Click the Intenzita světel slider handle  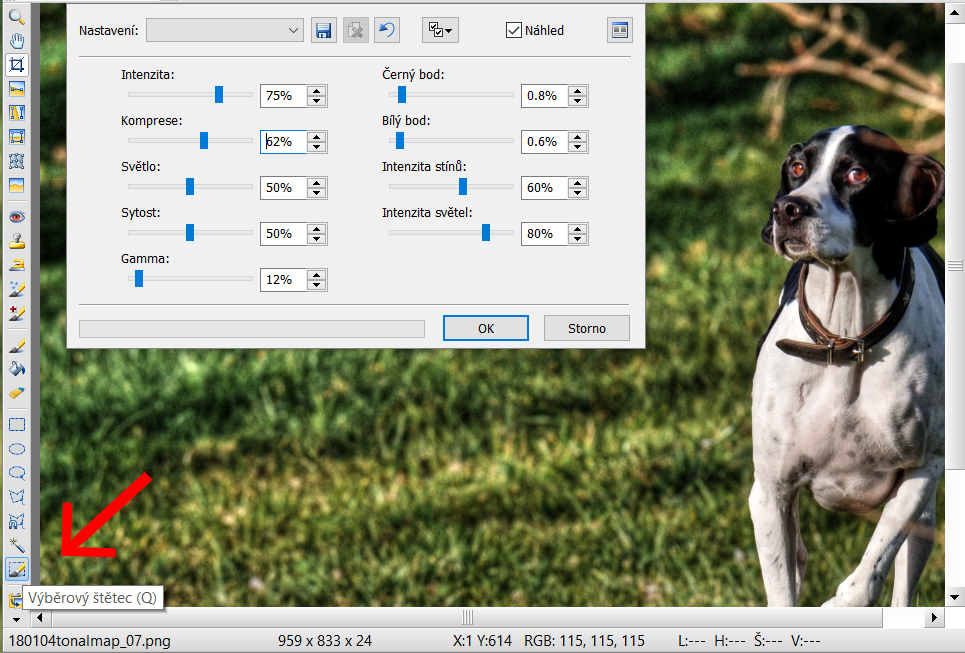point(486,232)
